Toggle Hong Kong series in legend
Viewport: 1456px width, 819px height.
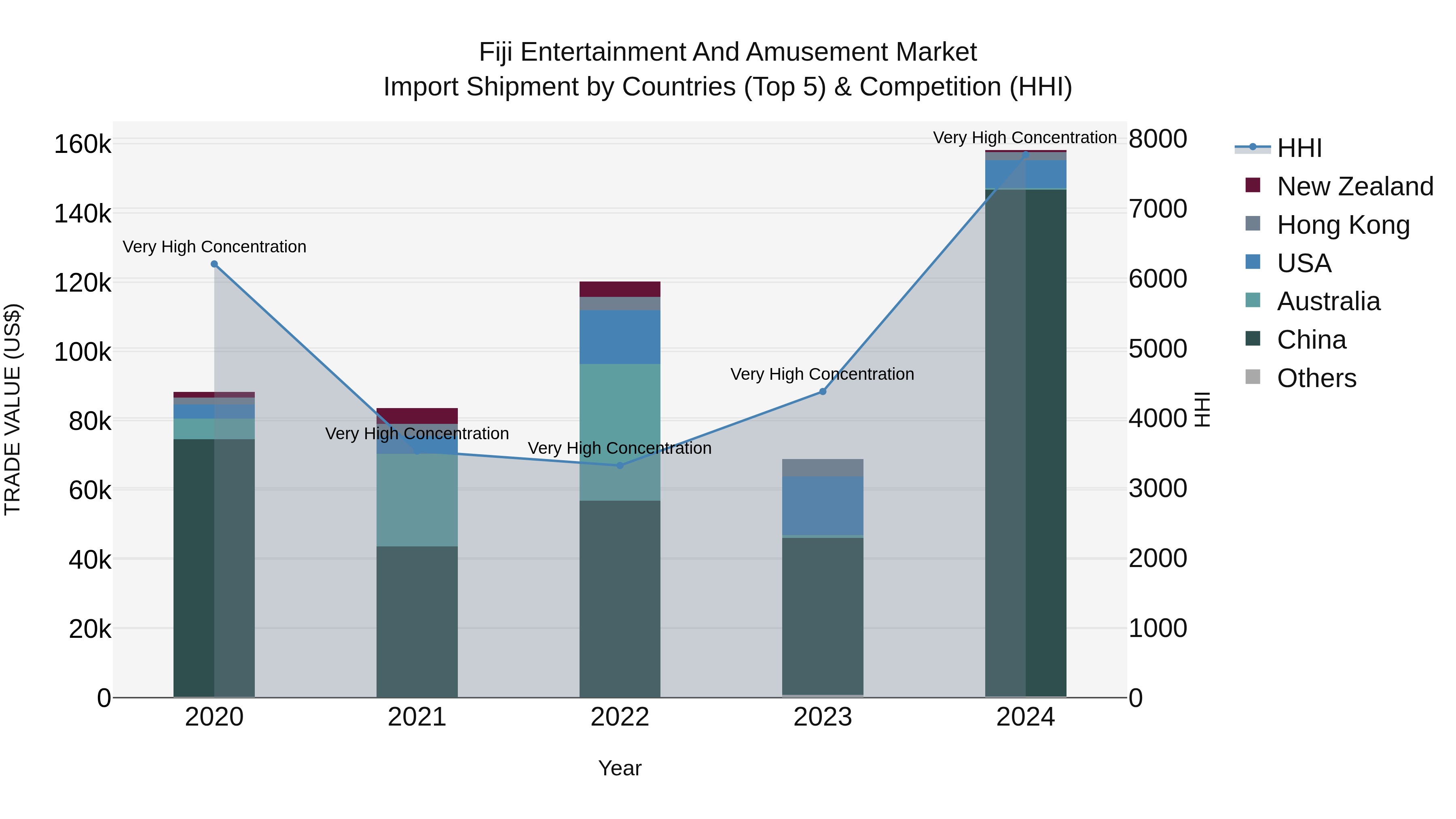1328,225
